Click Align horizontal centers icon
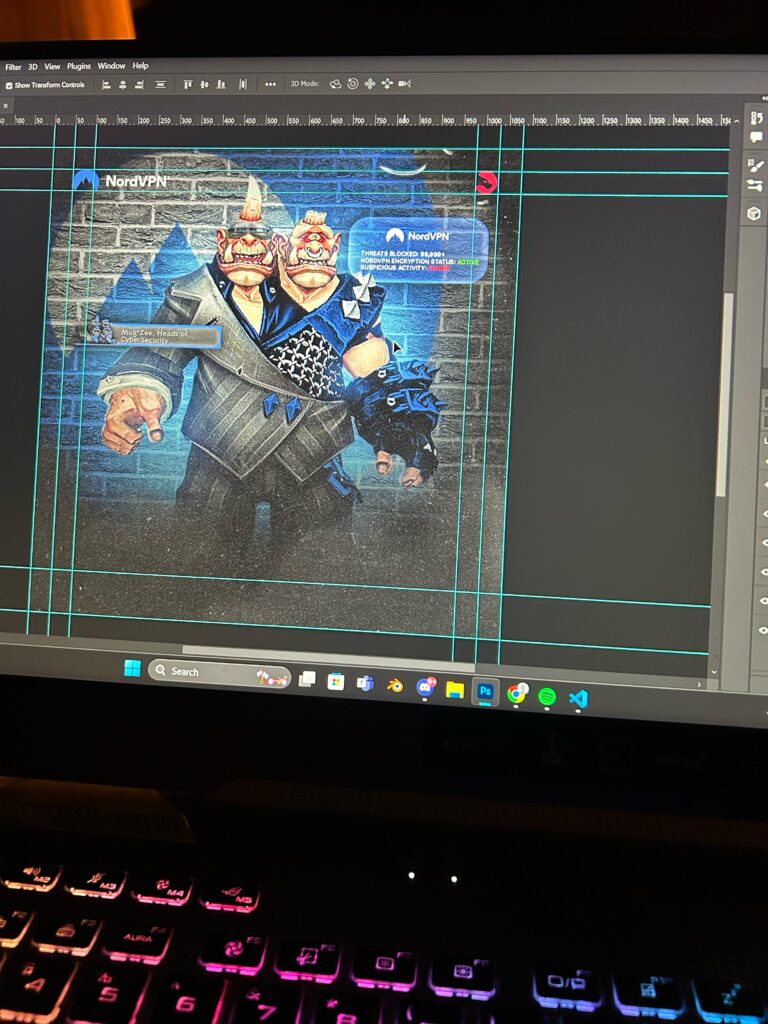This screenshot has width=768, height=1024. click(123, 85)
